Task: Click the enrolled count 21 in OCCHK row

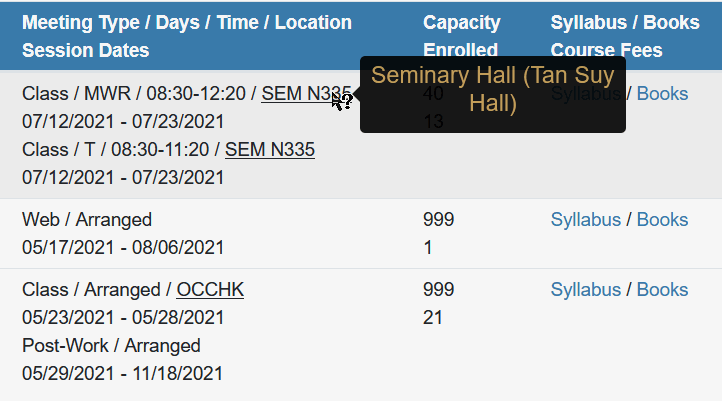Action: 432,318
